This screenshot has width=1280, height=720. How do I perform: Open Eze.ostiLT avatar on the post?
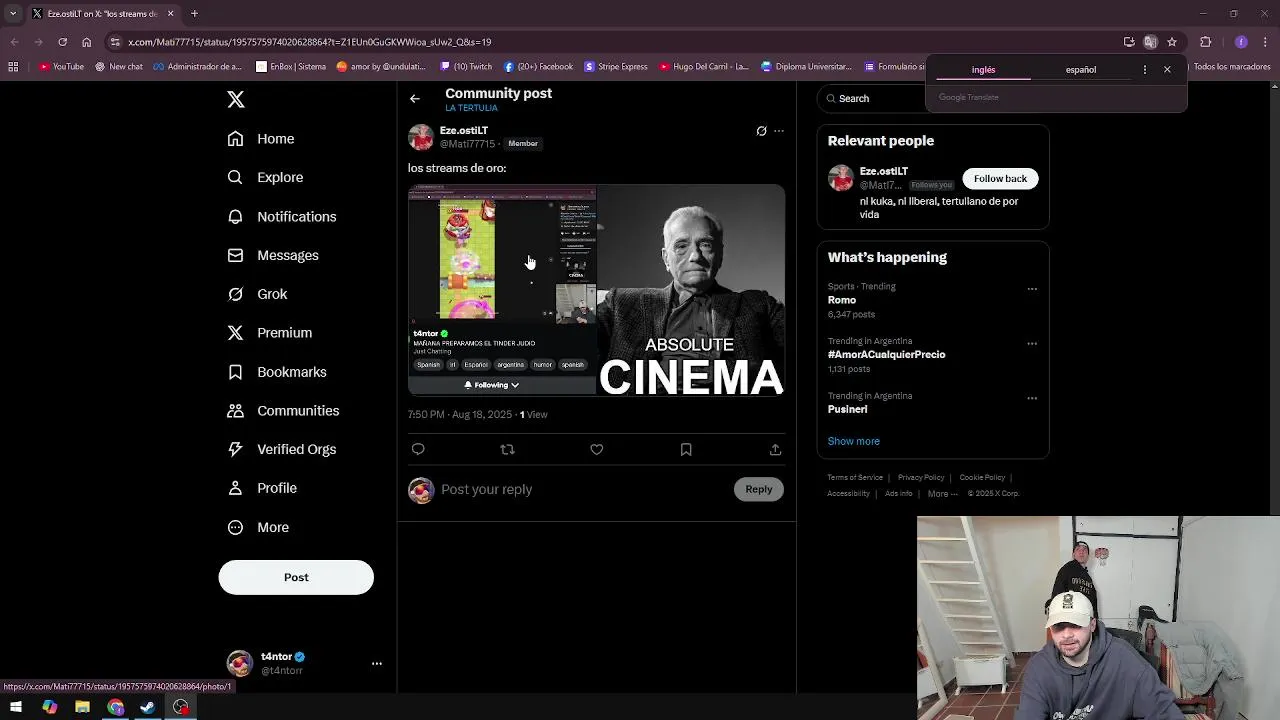pos(421,137)
